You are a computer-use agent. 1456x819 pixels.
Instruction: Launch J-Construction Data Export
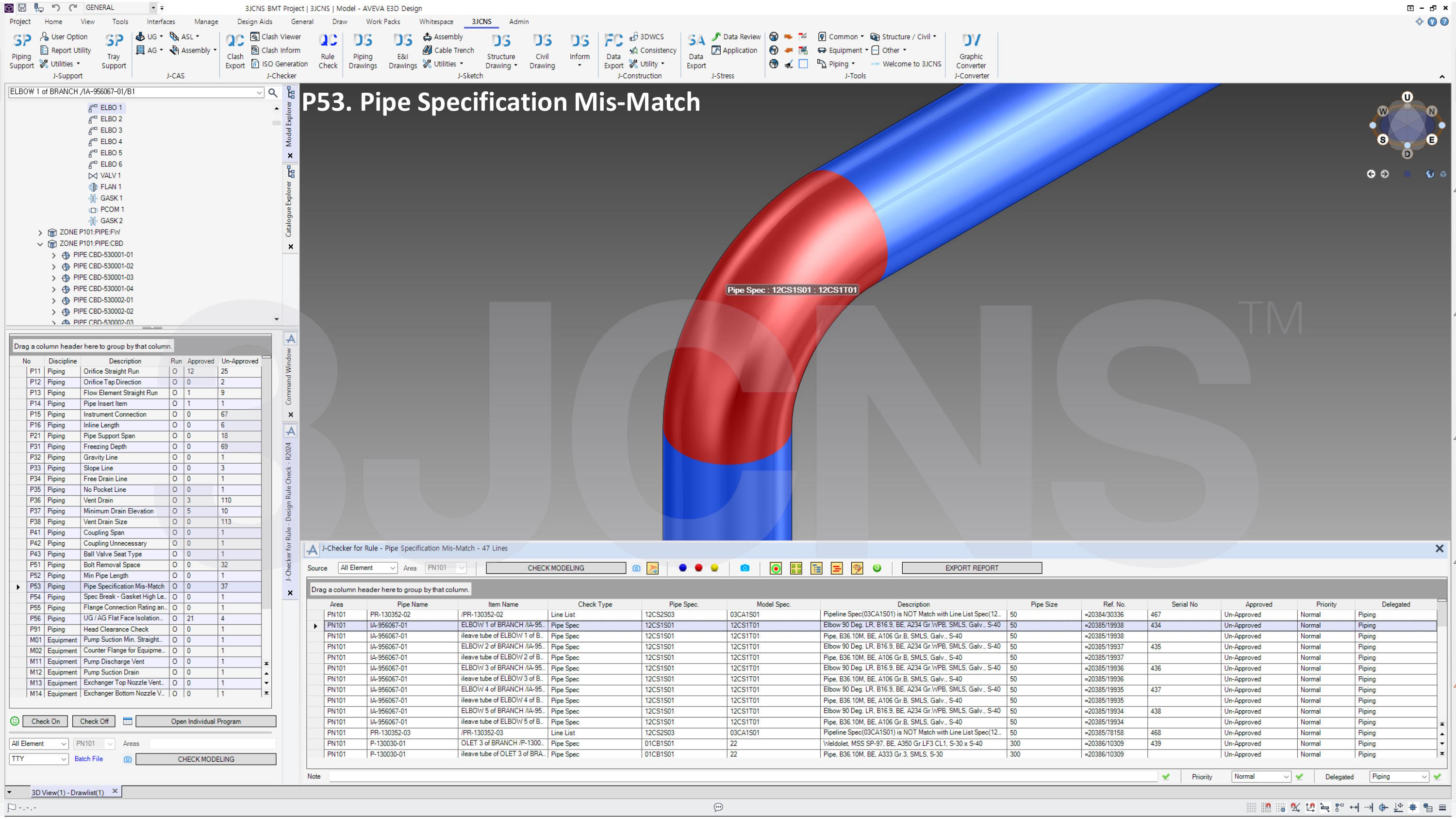pyautogui.click(x=613, y=51)
